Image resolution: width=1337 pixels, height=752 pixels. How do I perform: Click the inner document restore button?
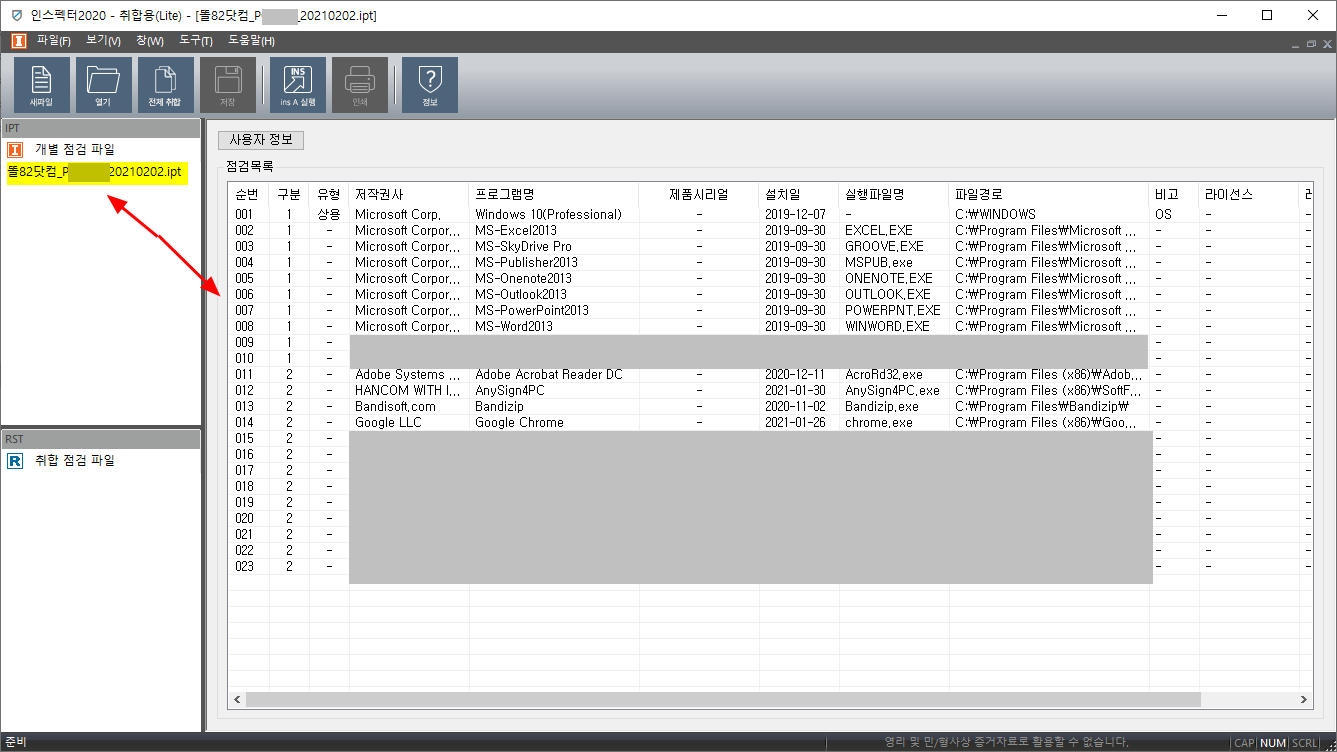coord(1310,43)
